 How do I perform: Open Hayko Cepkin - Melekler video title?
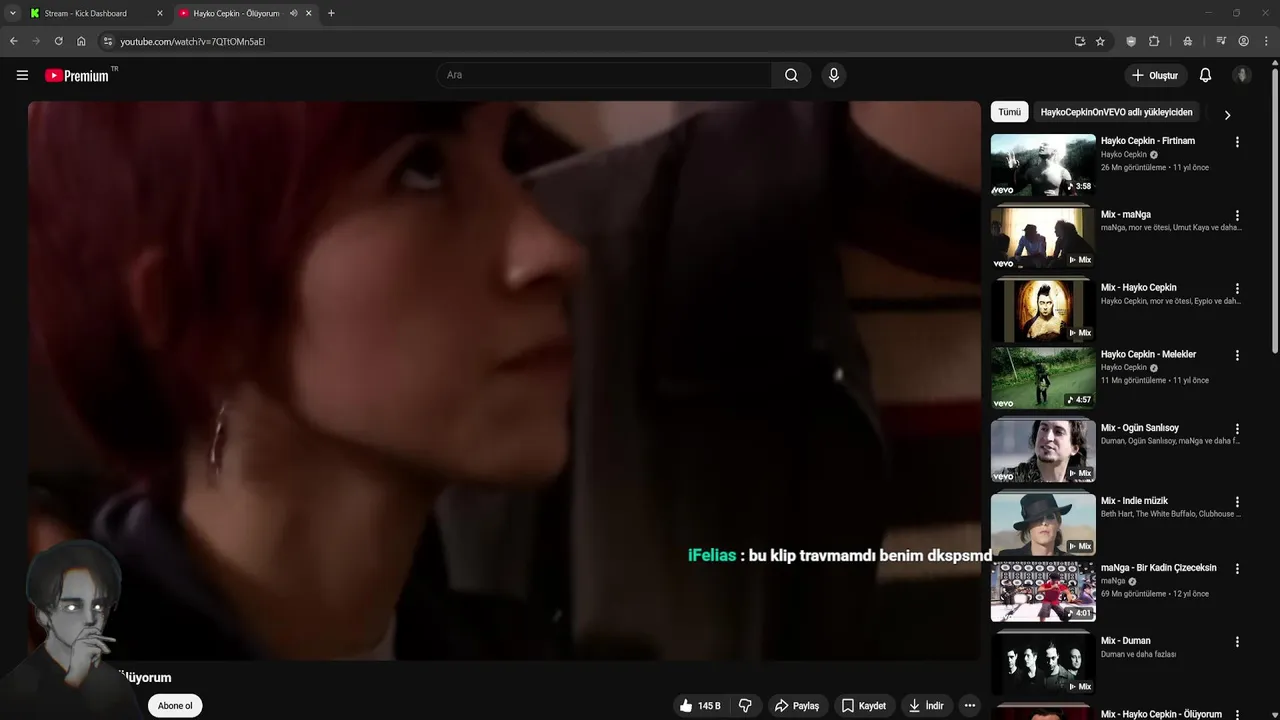(x=1148, y=354)
